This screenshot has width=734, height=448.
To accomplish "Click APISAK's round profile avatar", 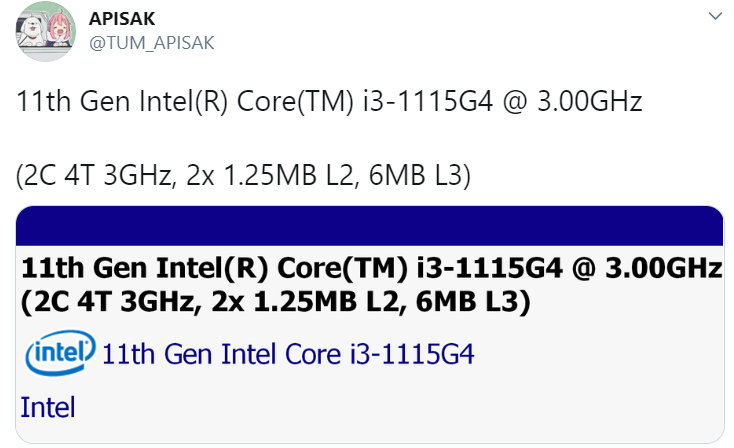I will click(x=43, y=31).
